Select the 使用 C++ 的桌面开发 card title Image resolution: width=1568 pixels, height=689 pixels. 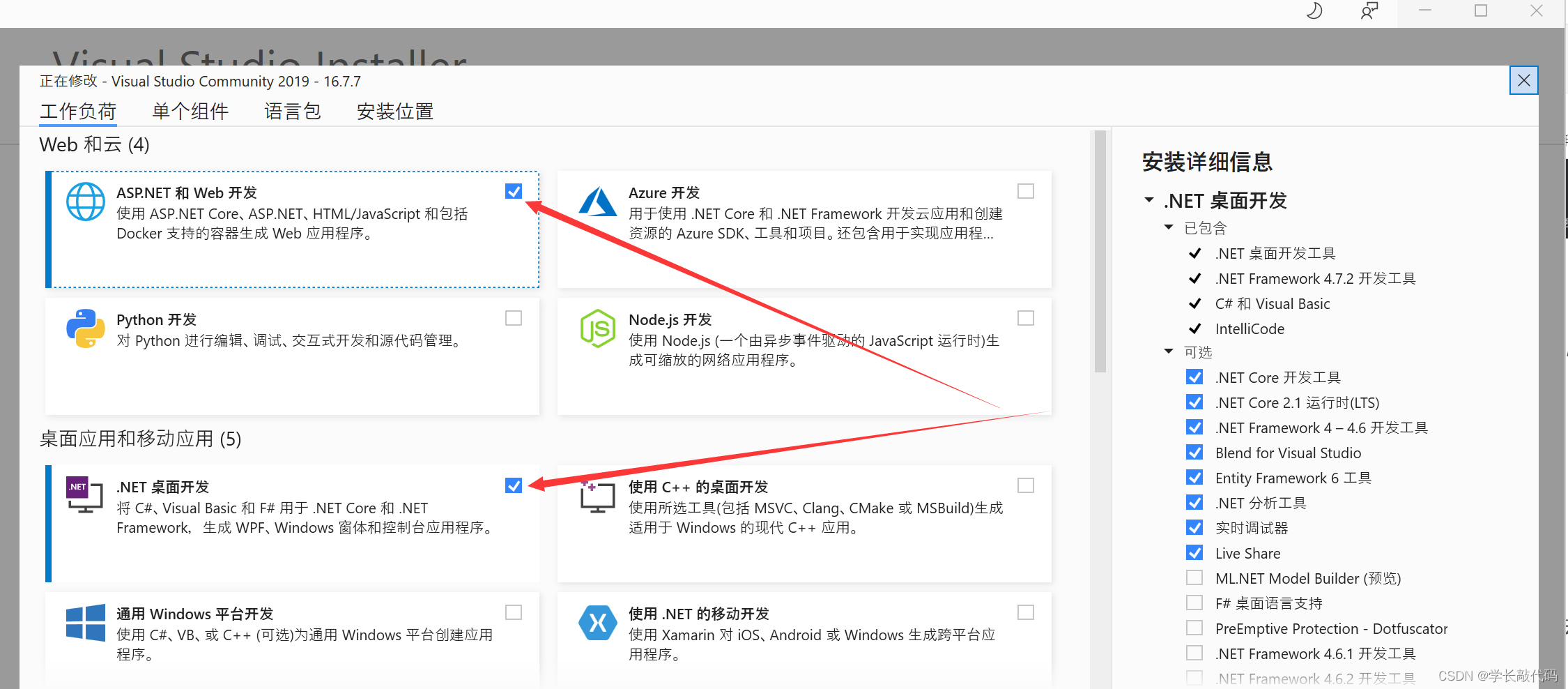coord(698,487)
